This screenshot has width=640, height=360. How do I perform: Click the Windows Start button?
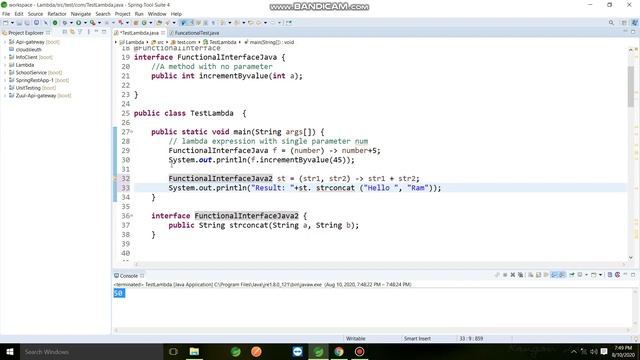click(10, 351)
